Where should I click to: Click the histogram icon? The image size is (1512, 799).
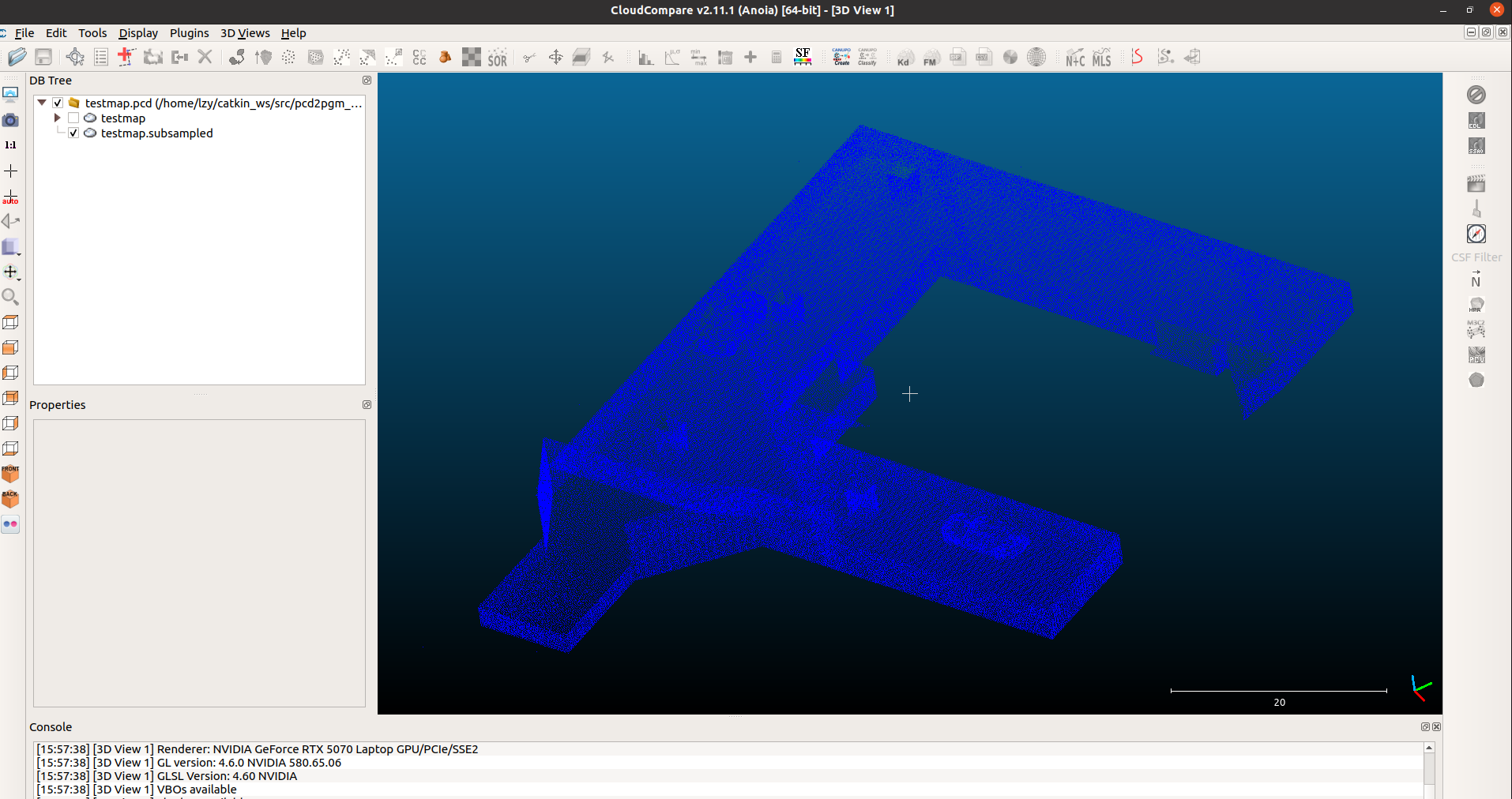tap(645, 57)
